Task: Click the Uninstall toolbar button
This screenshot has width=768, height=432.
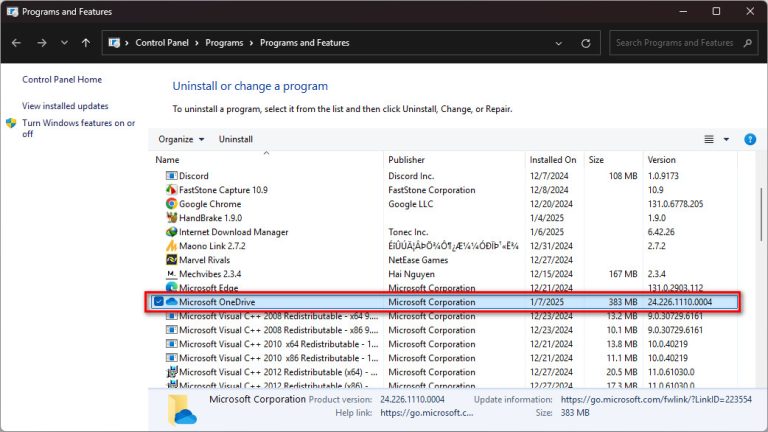Action: tap(236, 140)
